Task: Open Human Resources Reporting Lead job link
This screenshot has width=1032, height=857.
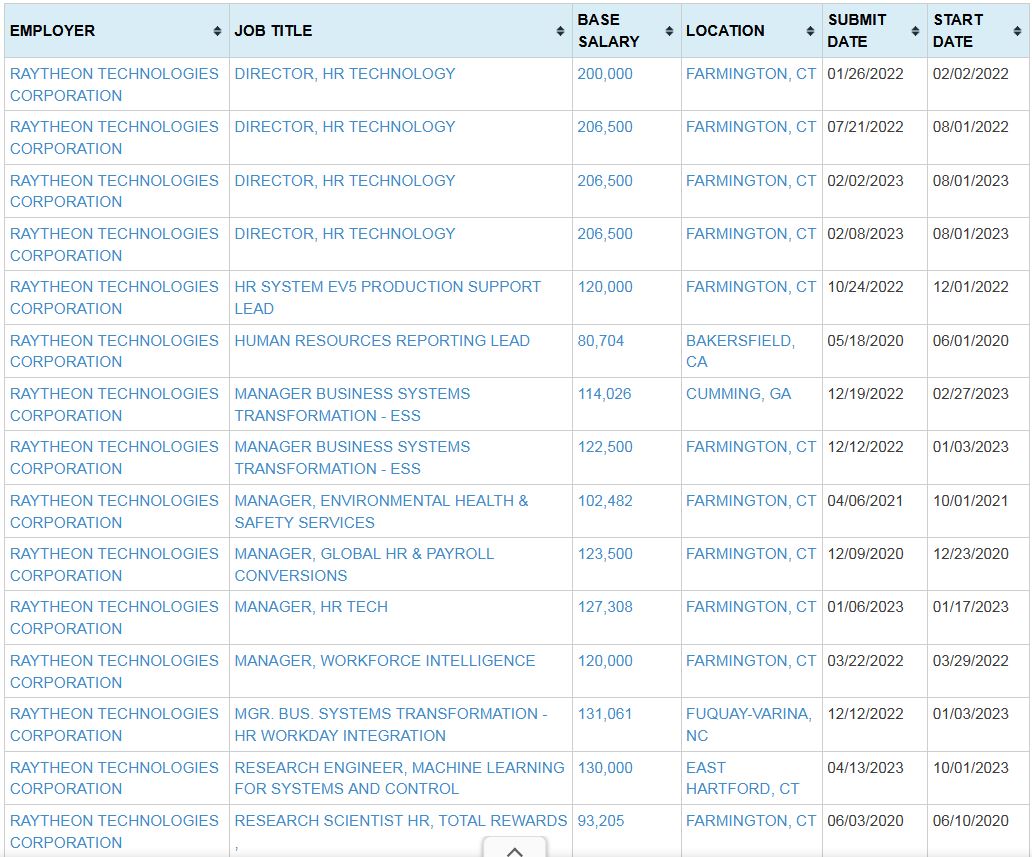Action: click(382, 340)
